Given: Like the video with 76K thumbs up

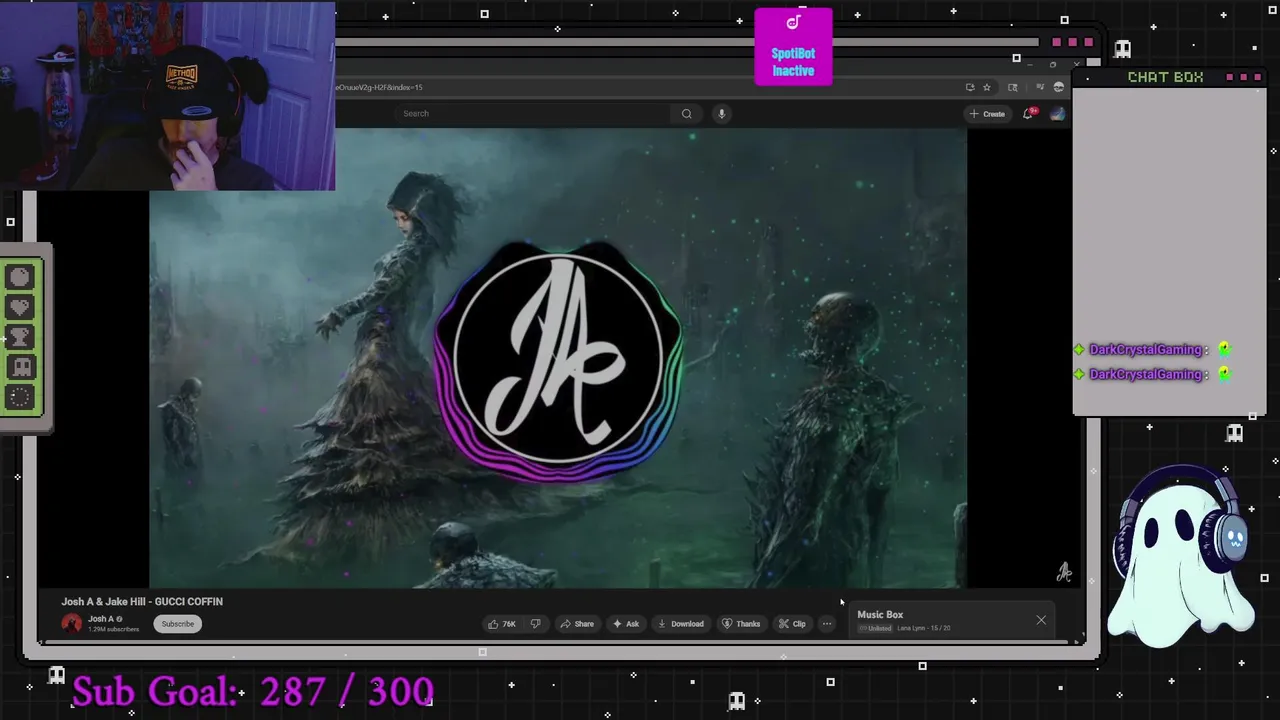Looking at the screenshot, I should pyautogui.click(x=502, y=624).
